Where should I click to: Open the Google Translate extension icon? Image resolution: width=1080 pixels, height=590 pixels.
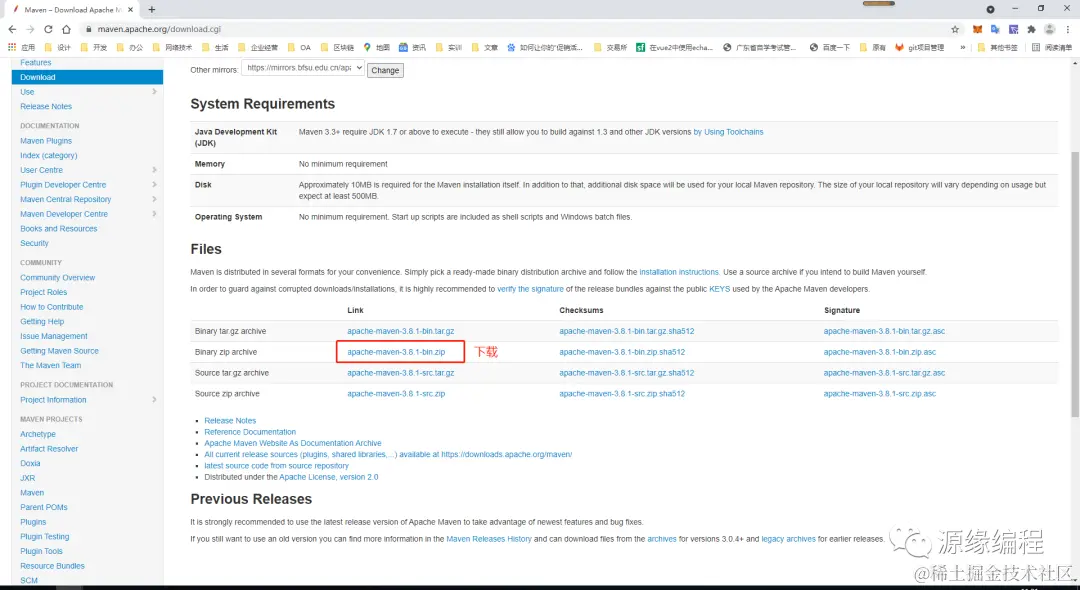(995, 30)
